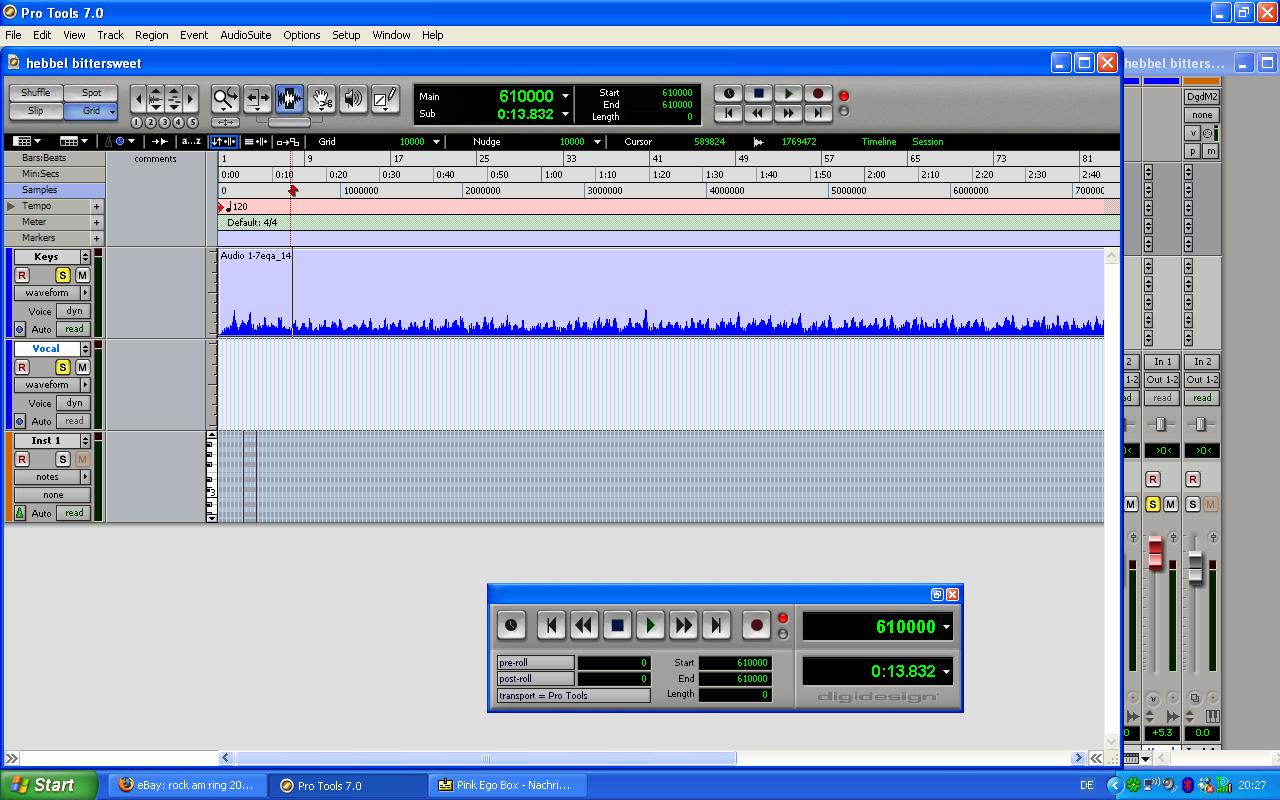The height and width of the screenshot is (800, 1280).
Task: Open Grid value dropdown arrow
Action: [436, 142]
